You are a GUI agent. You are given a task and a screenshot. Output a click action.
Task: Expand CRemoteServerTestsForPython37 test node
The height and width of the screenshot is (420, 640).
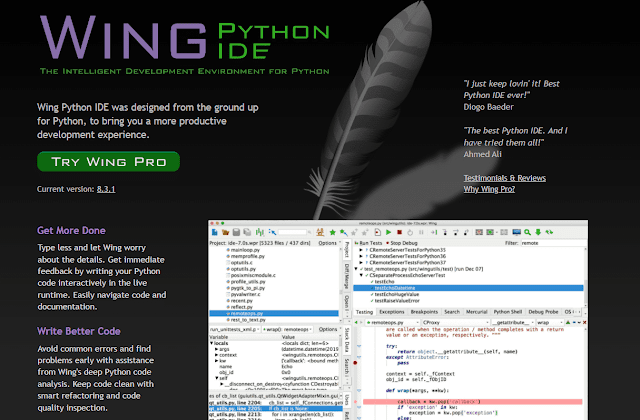point(361,262)
